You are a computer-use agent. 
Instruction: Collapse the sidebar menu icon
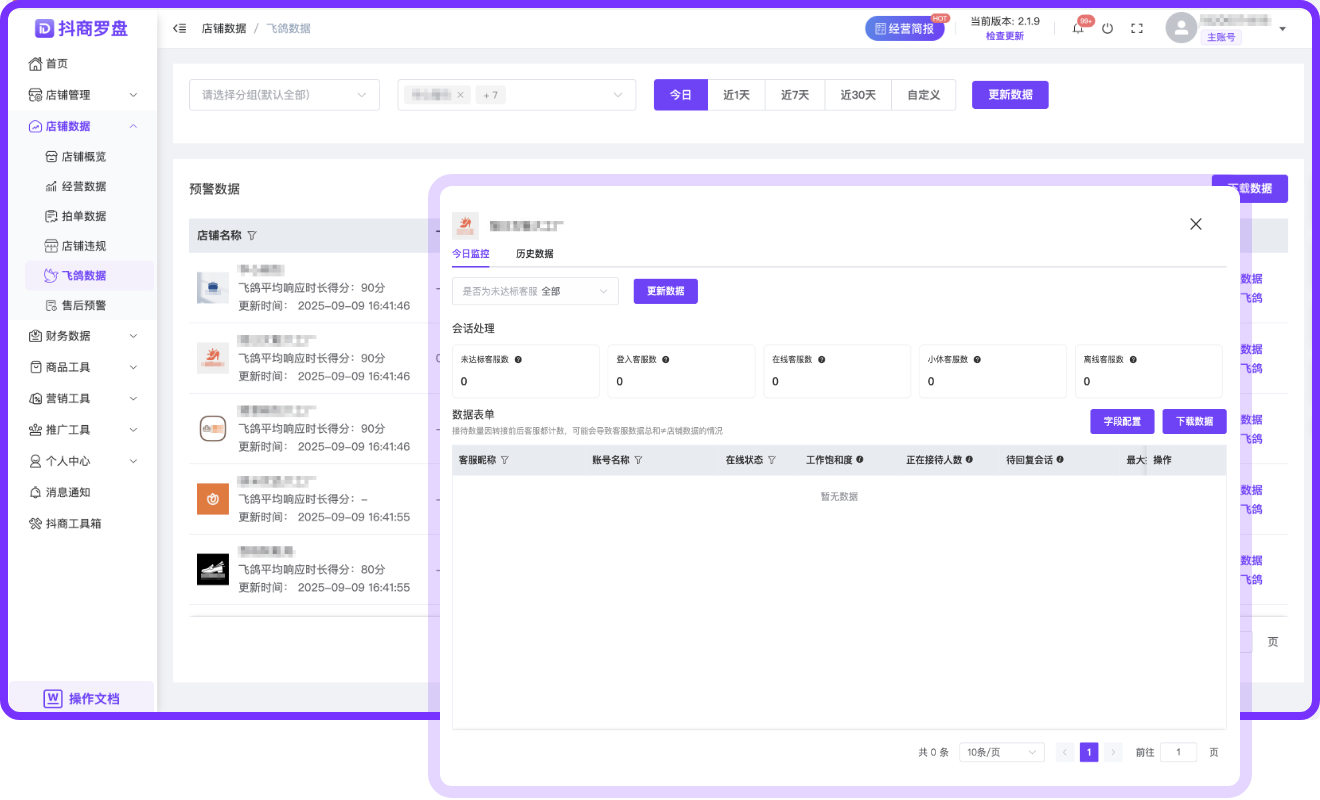point(180,28)
